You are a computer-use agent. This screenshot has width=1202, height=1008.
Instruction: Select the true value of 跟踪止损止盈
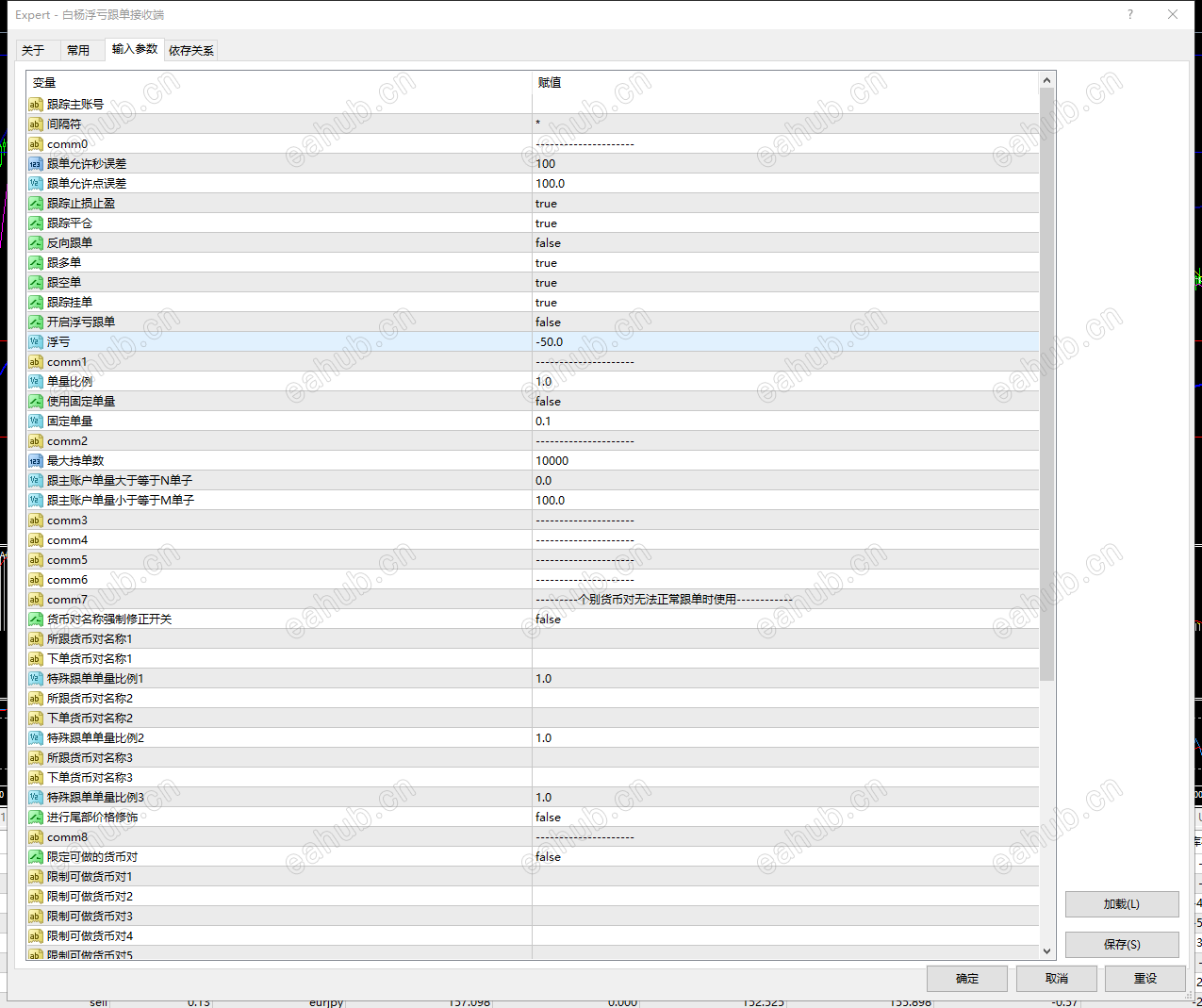[x=546, y=204]
